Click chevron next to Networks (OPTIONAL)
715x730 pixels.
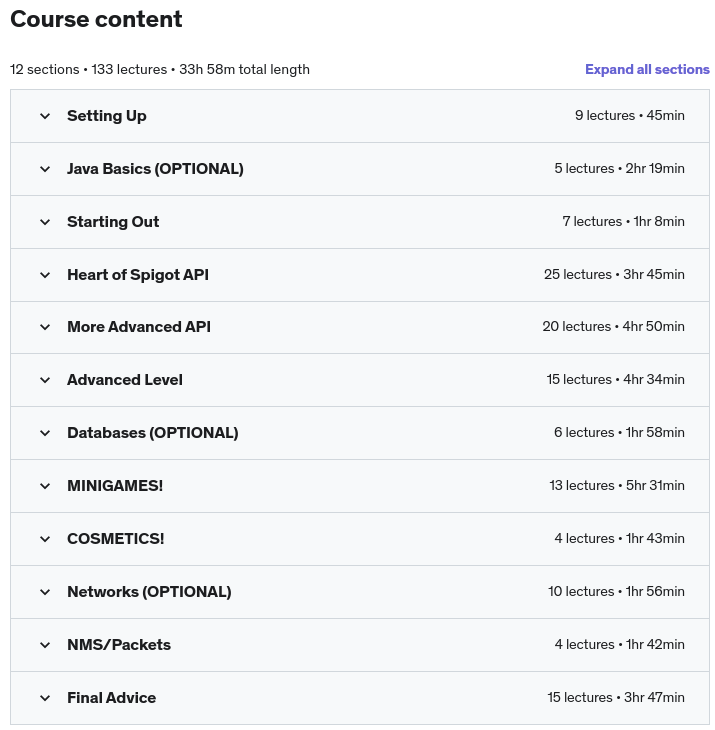[x=45, y=592]
